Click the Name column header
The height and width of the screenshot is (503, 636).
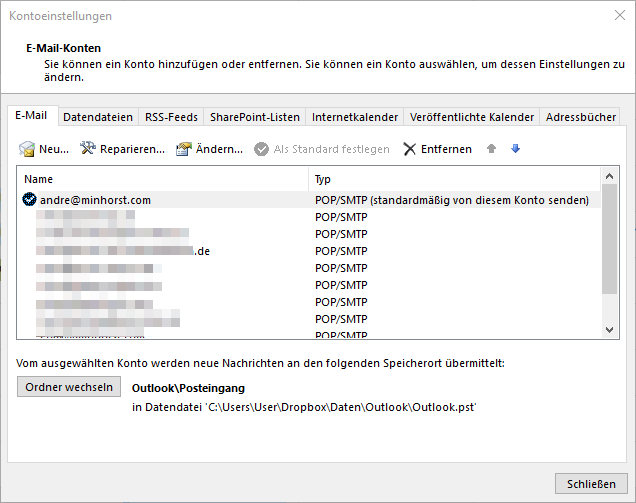click(162, 179)
